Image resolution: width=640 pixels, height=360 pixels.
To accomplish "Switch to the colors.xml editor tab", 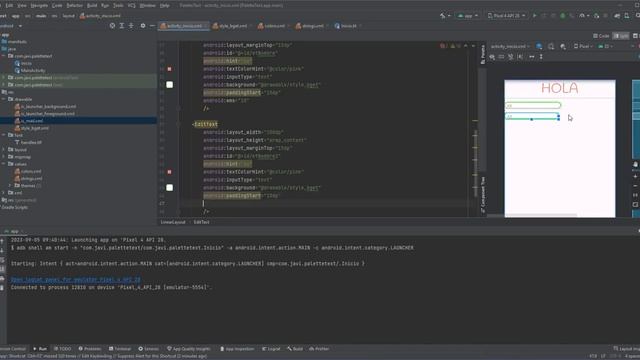I will 274,26.
